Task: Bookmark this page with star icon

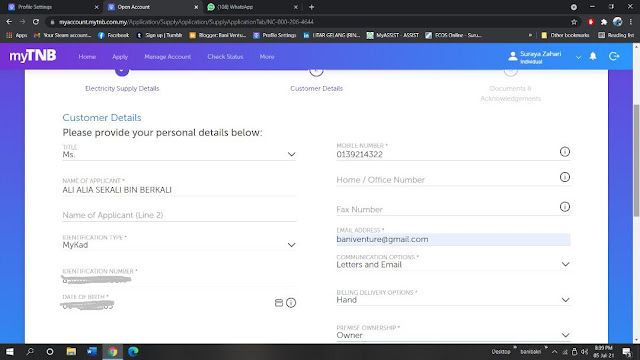Action: pyautogui.click(x=574, y=22)
